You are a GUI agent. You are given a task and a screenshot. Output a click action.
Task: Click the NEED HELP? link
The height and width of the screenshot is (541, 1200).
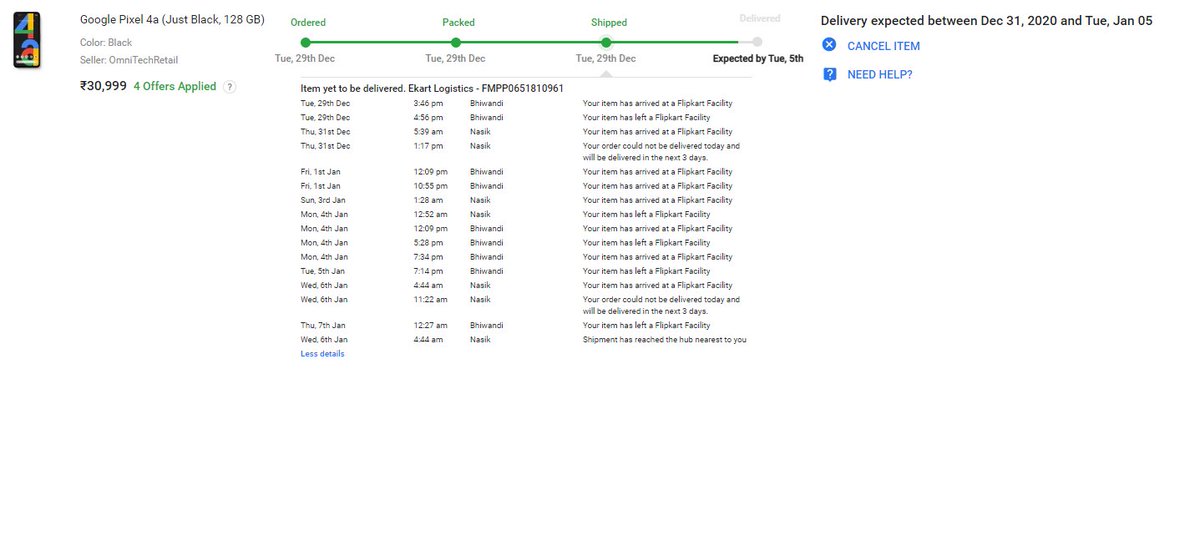point(879,75)
